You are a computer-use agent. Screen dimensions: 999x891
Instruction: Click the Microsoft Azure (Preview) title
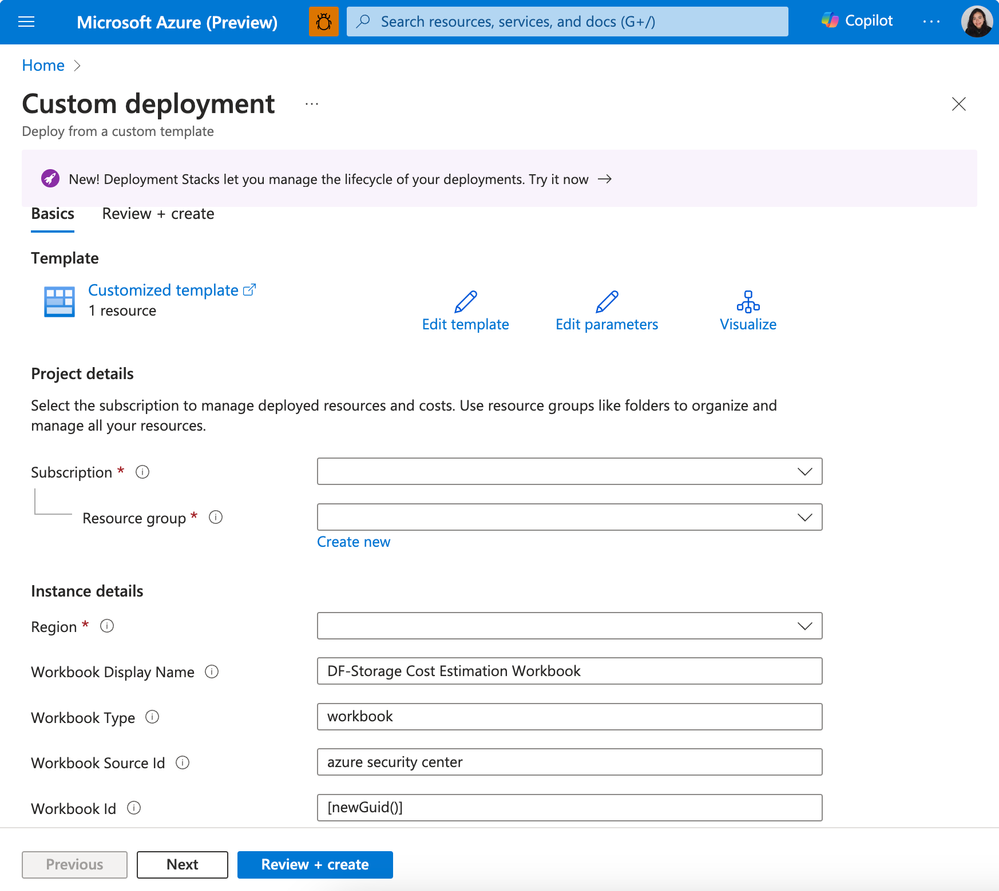click(177, 22)
